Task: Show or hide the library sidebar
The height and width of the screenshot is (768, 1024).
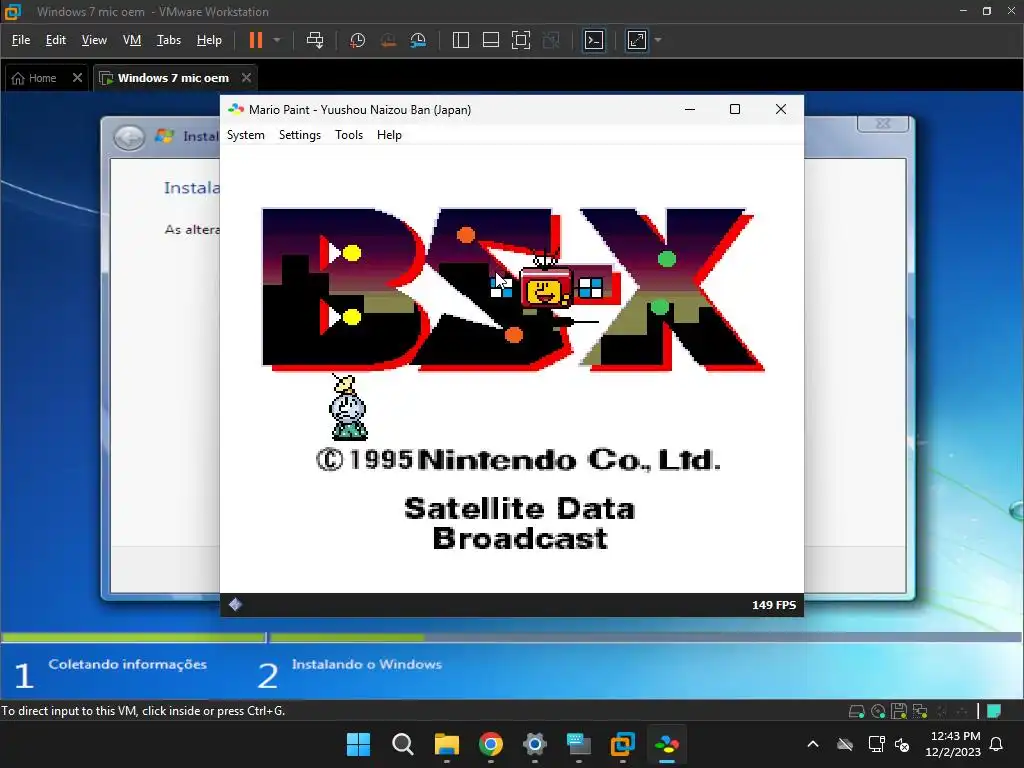Action: (460, 40)
